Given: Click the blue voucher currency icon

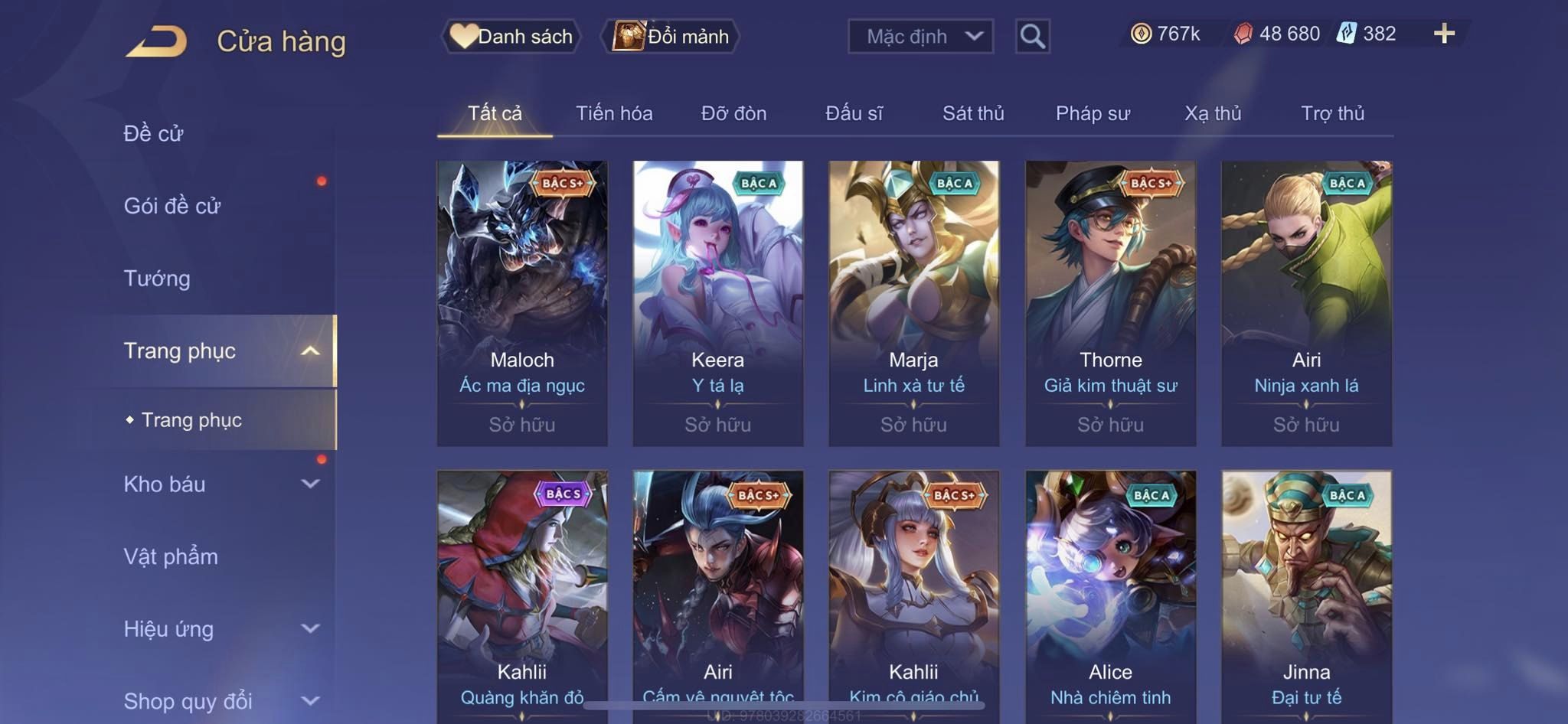Looking at the screenshot, I should (x=1346, y=33).
